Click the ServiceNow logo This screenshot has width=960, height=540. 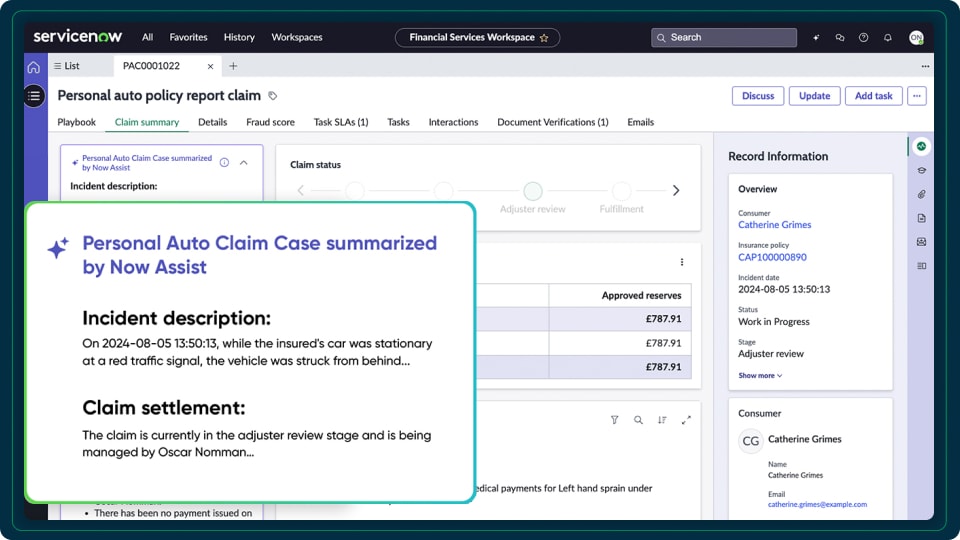[78, 37]
